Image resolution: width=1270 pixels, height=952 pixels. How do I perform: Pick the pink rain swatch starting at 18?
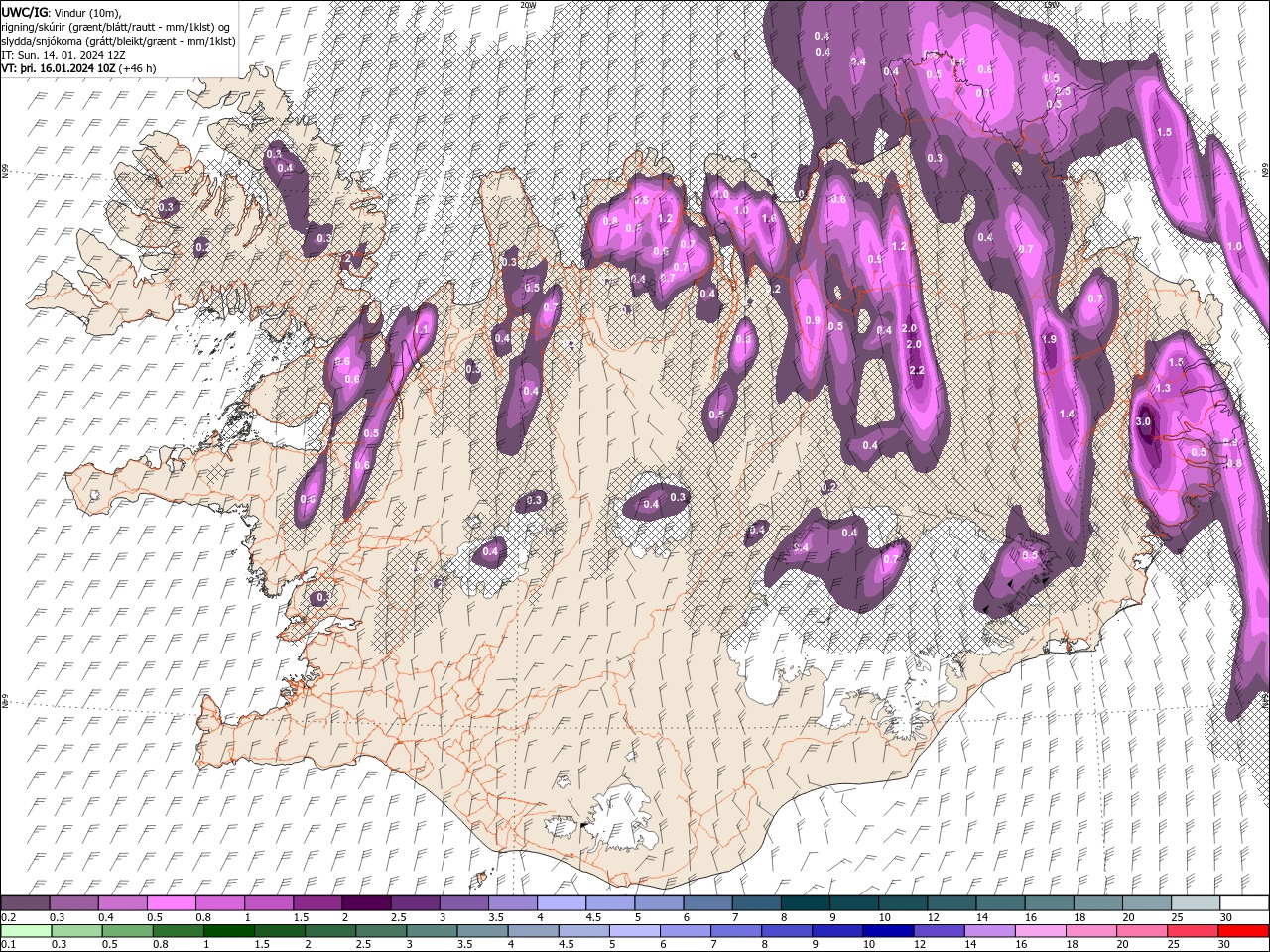coord(1091,931)
